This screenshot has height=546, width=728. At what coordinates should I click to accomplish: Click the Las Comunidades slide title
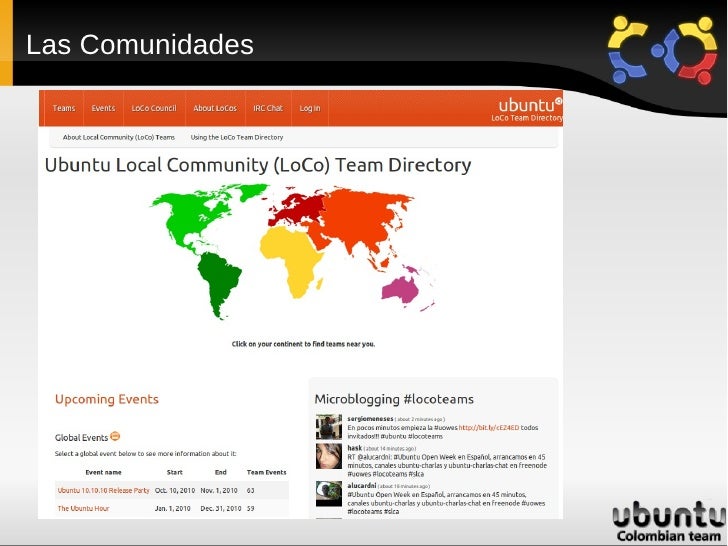pos(140,45)
